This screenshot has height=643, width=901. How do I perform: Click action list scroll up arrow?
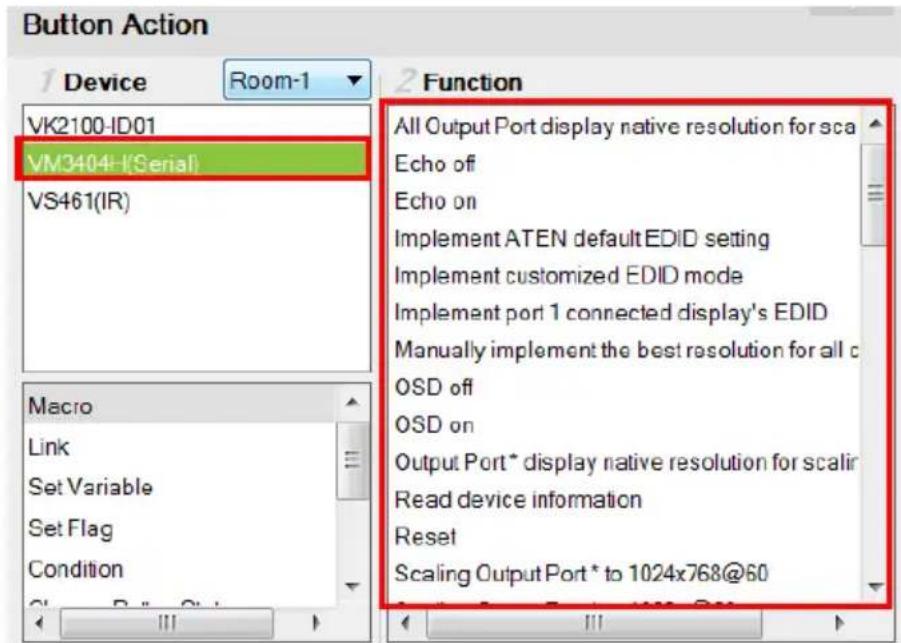[x=352, y=402]
